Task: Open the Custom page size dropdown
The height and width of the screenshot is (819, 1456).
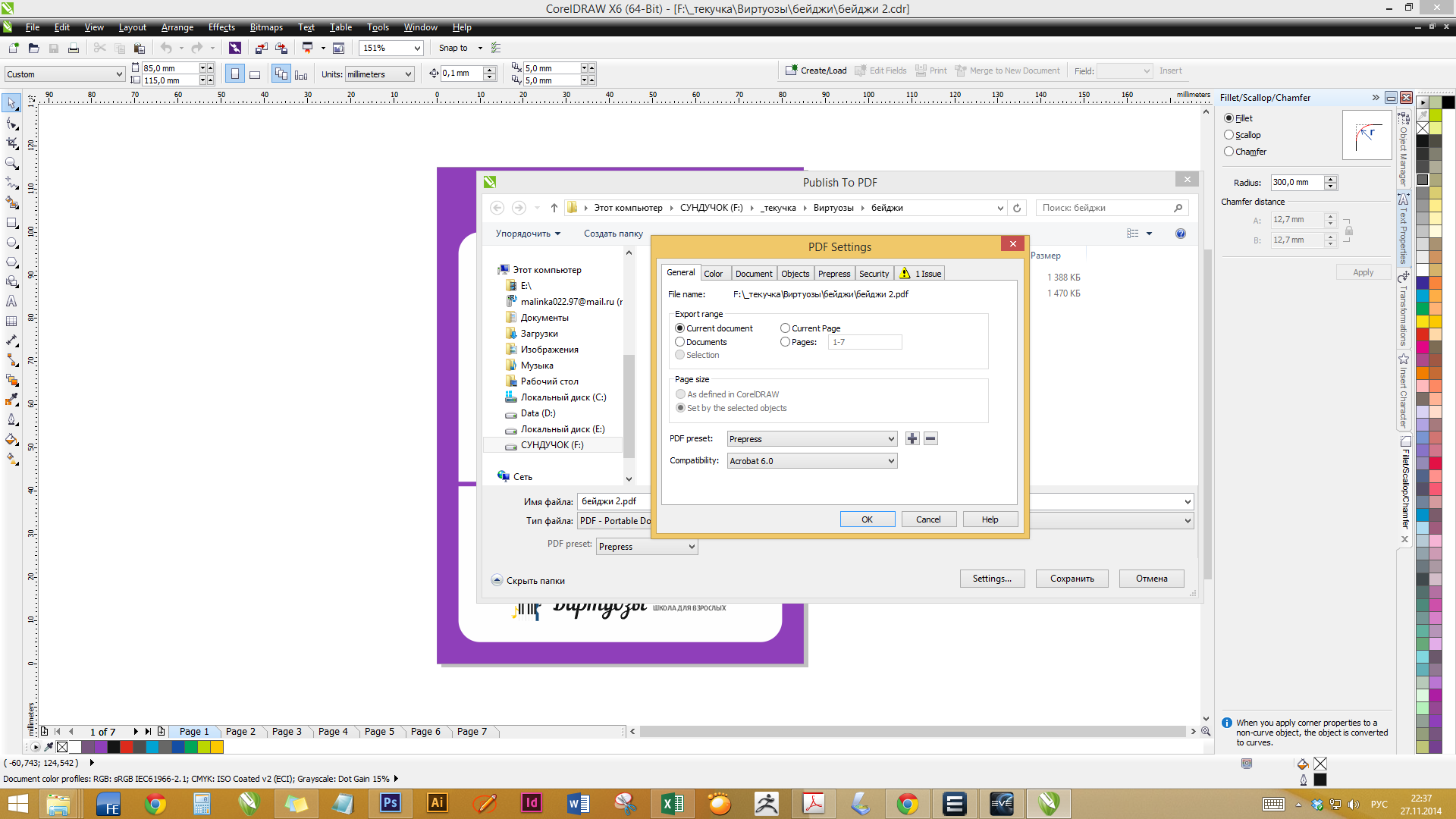Action: click(x=64, y=74)
